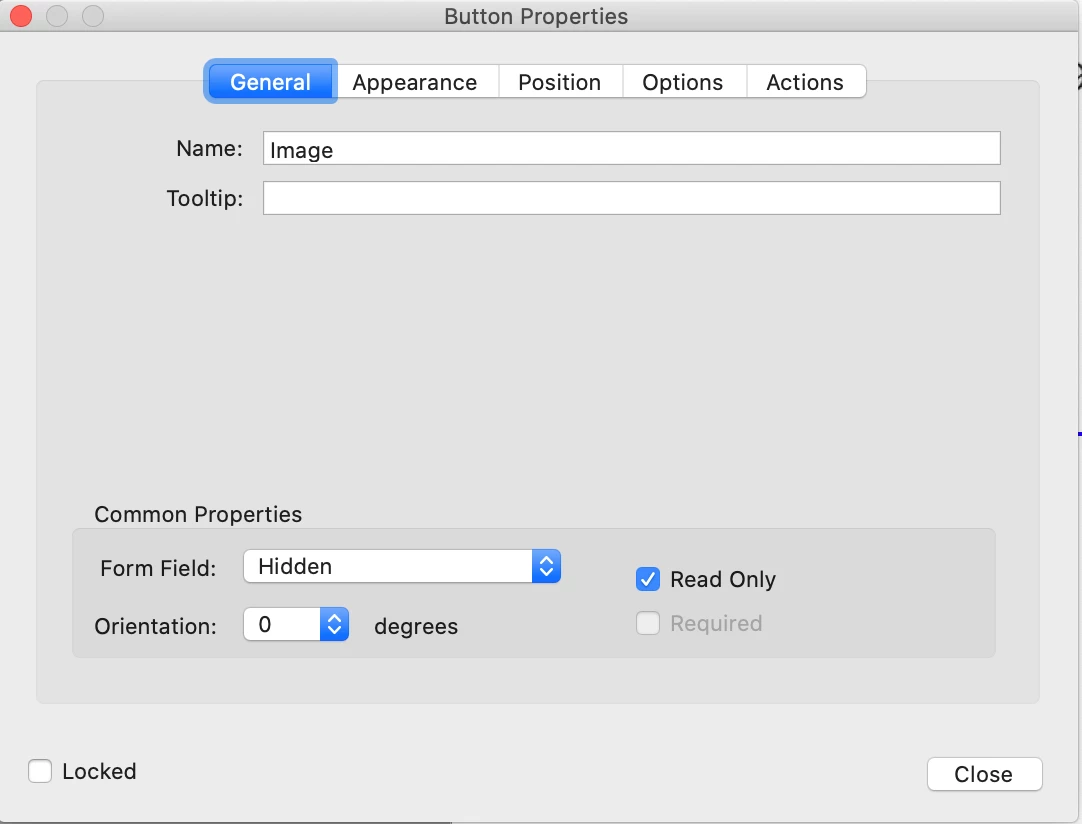This screenshot has width=1082, height=824.
Task: Click the Name text field
Action: pyautogui.click(x=631, y=148)
